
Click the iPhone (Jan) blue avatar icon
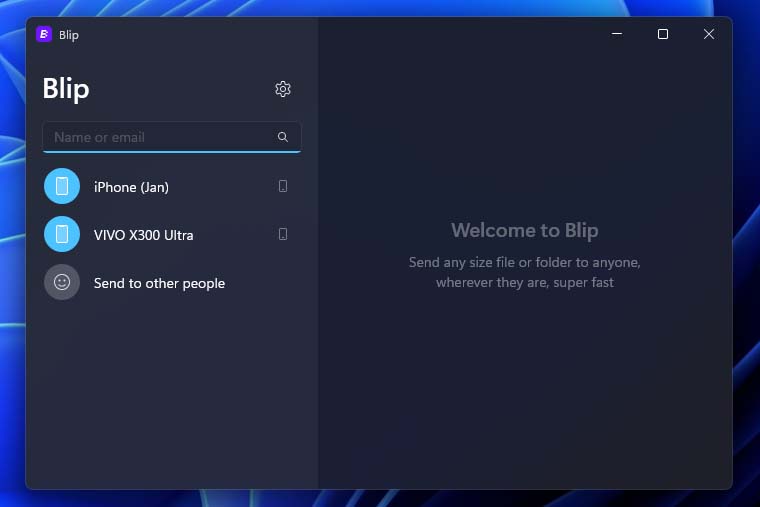62,186
